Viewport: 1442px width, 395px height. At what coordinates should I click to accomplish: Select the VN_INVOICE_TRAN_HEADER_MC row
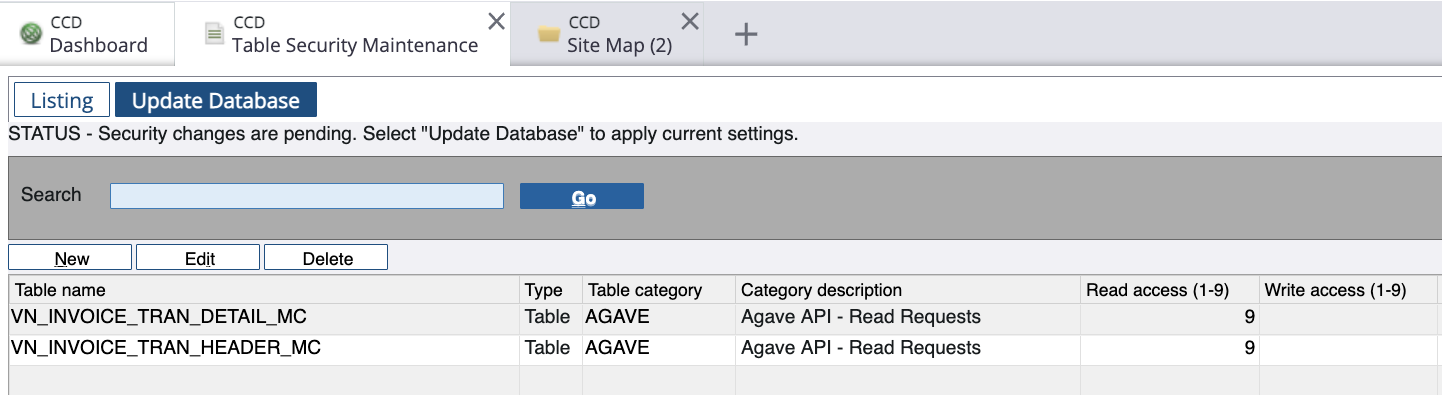pos(724,349)
